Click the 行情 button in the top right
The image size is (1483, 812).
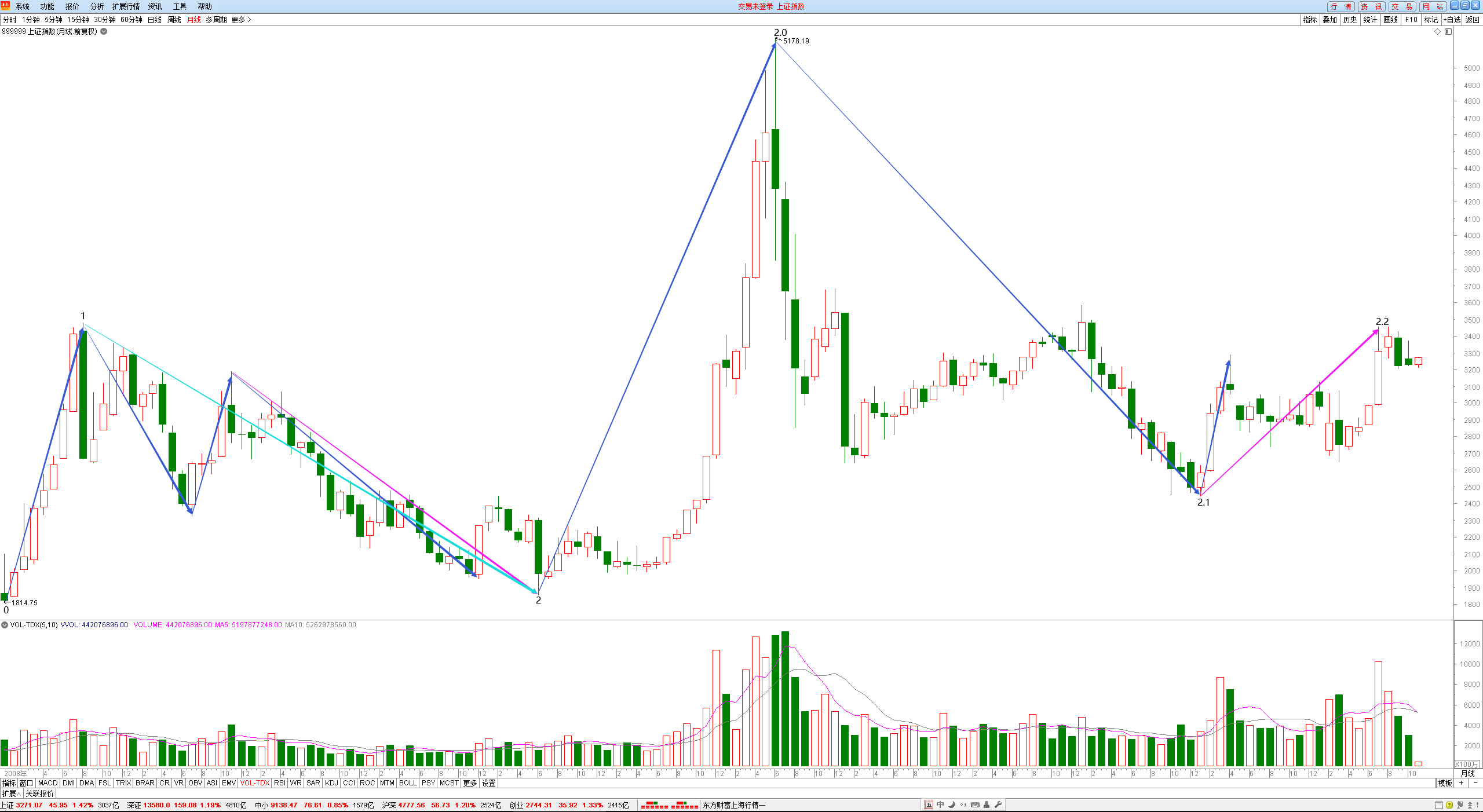pos(1341,6)
